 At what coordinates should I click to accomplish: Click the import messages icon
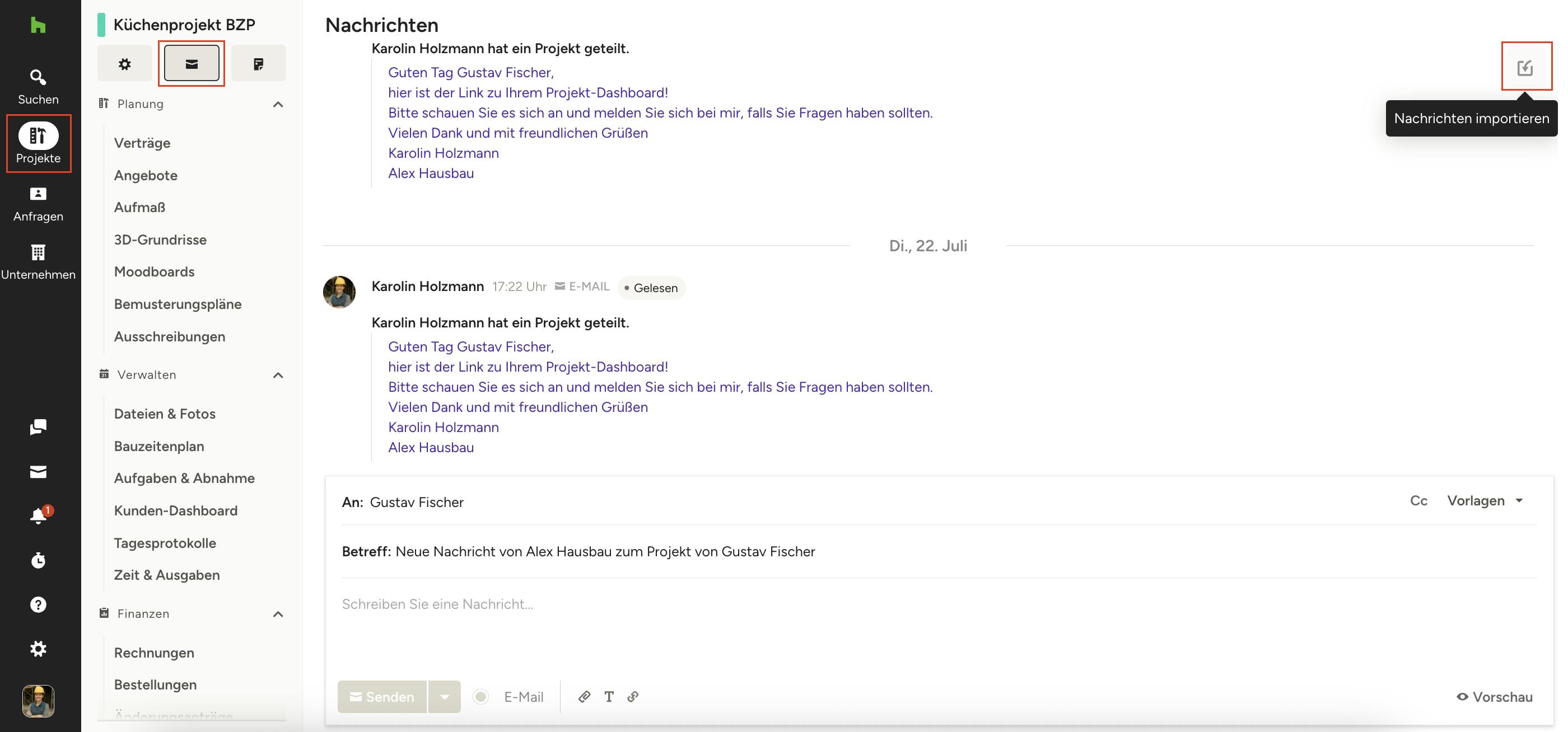pos(1525,67)
